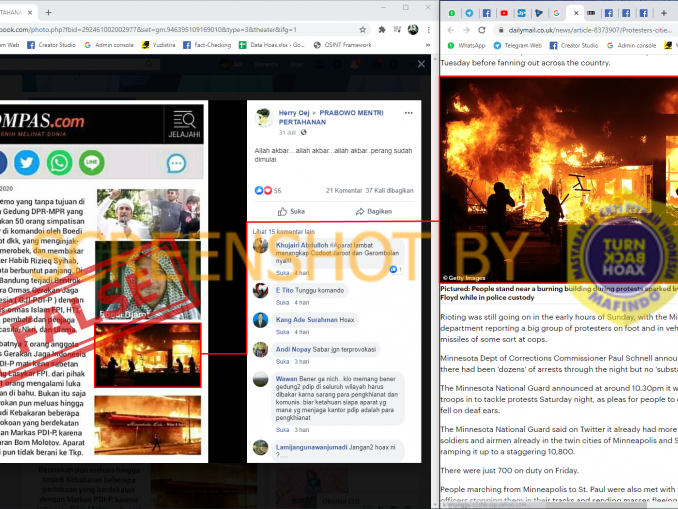Viewport: 678px width, 509px height.
Task: Close the current Facebook tab in left window
Action: tap(30, 13)
